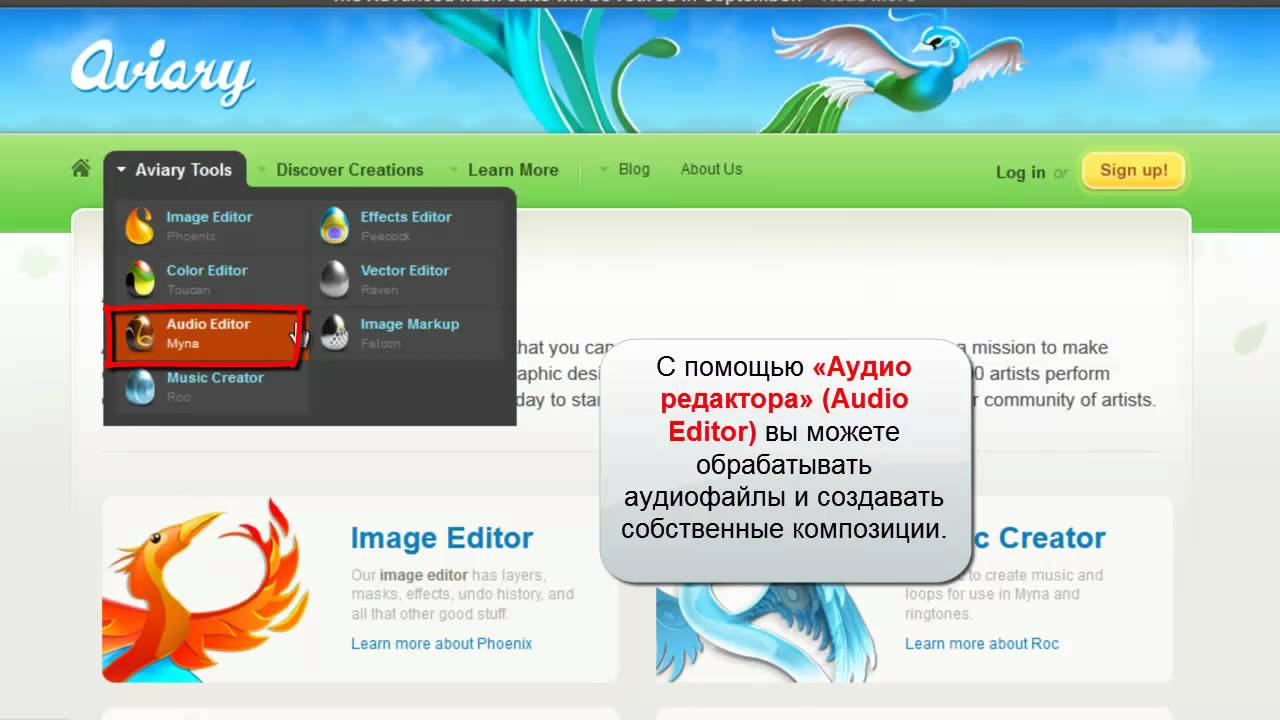Image resolution: width=1280 pixels, height=720 pixels.
Task: Expand the Learn More dropdown arrow
Action: point(454,170)
